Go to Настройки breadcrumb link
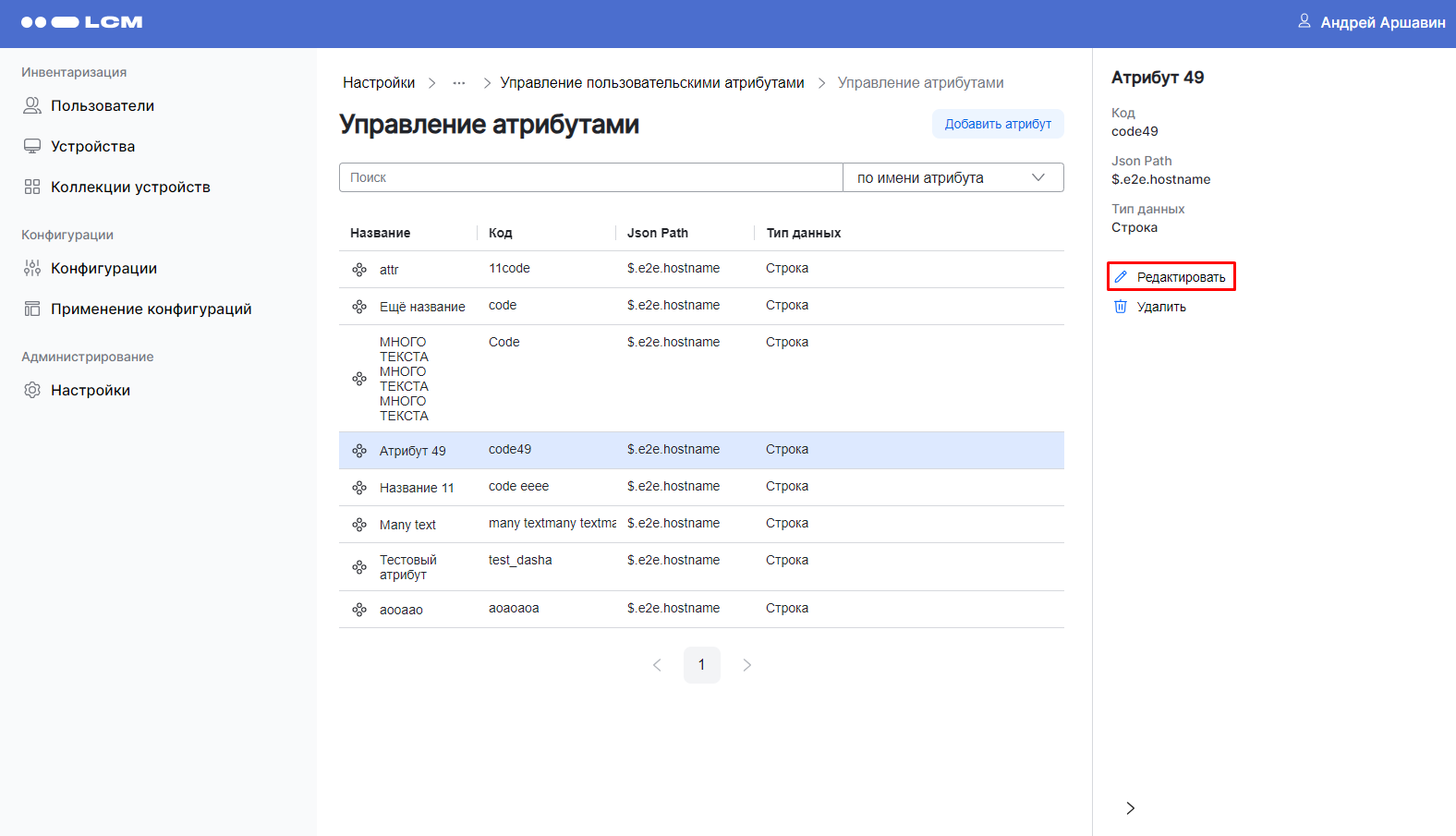The width and height of the screenshot is (1456, 836). [379, 83]
